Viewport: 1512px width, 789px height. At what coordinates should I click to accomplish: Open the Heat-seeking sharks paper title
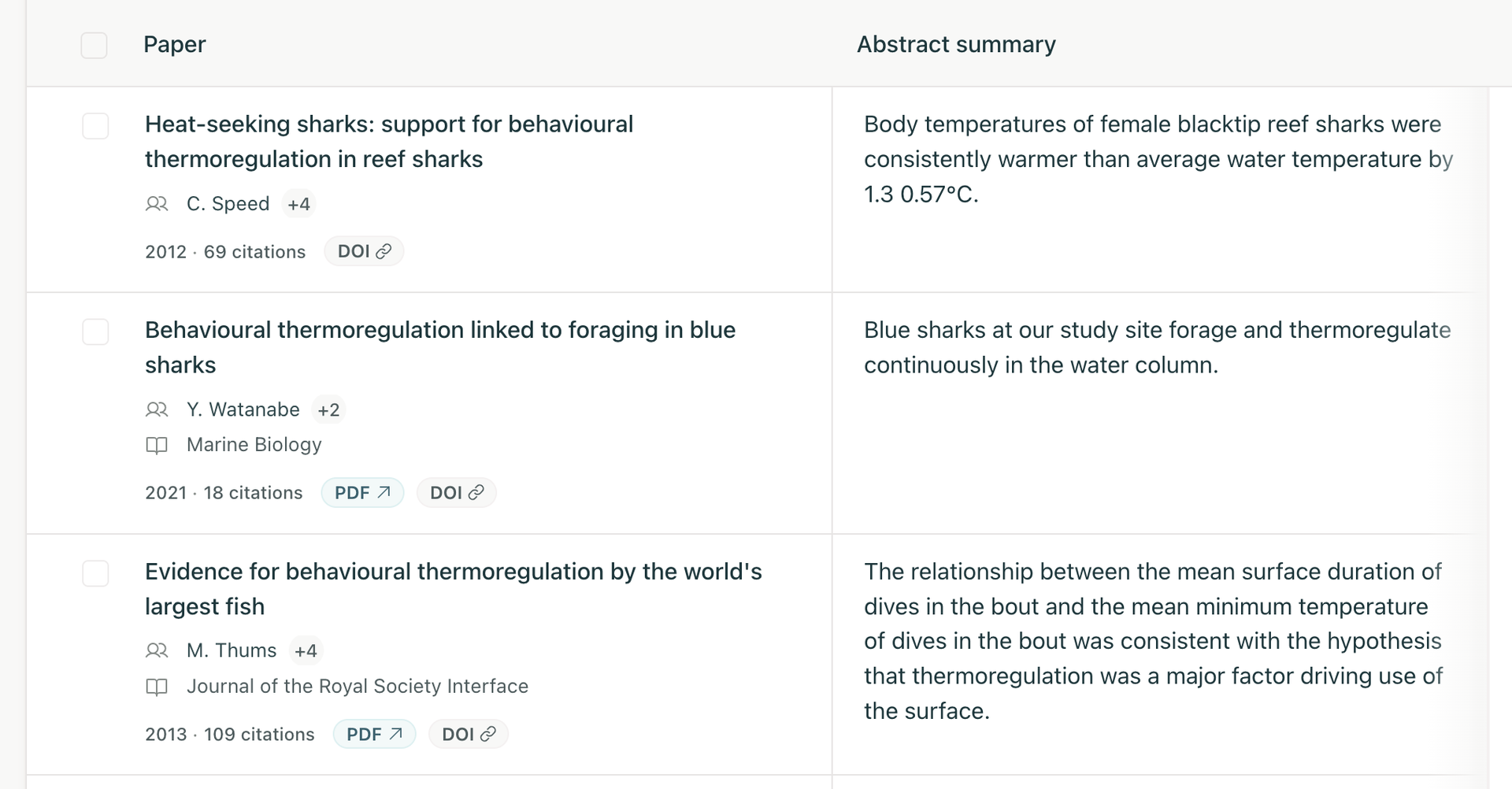(x=389, y=142)
